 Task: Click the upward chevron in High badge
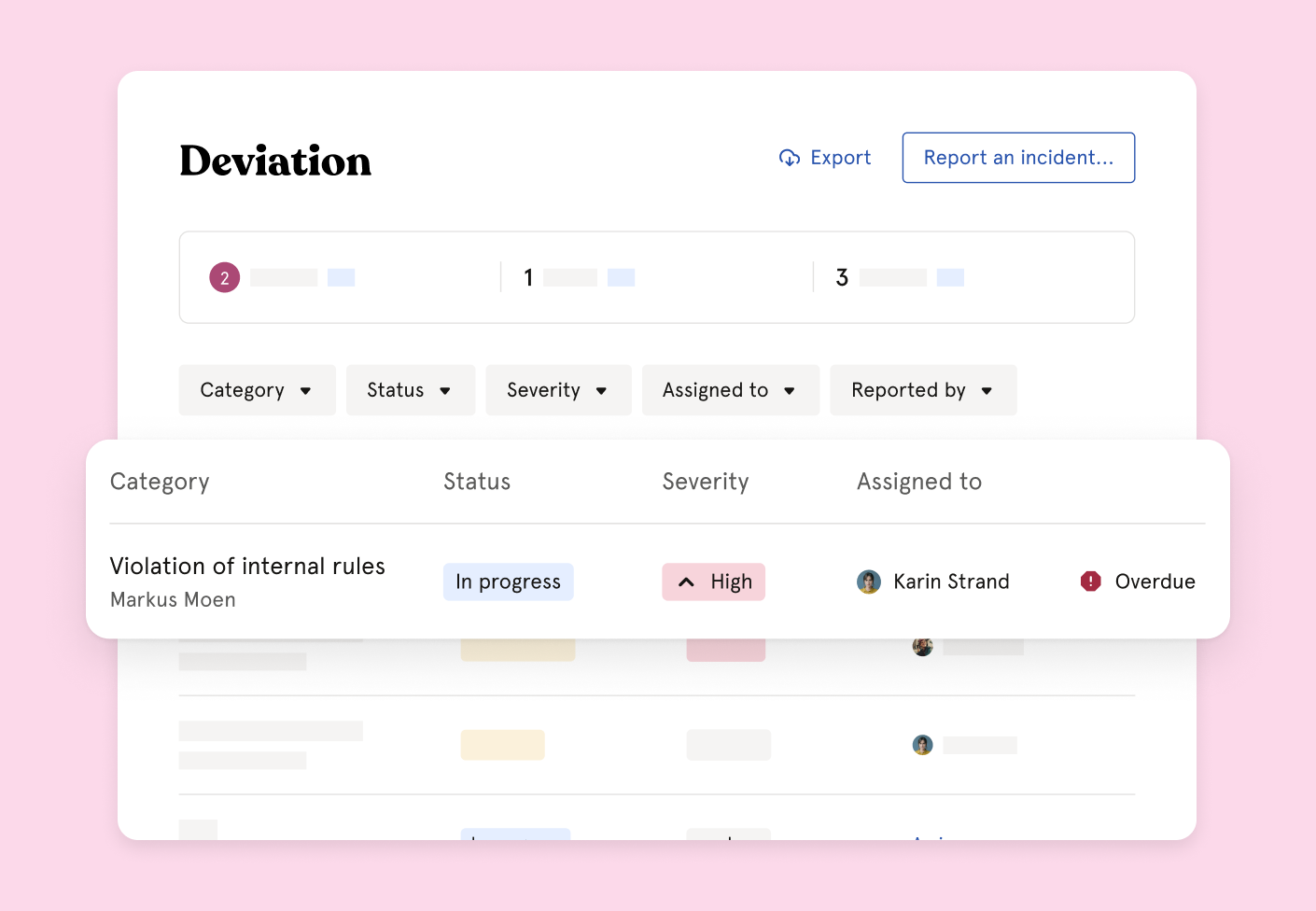686,582
